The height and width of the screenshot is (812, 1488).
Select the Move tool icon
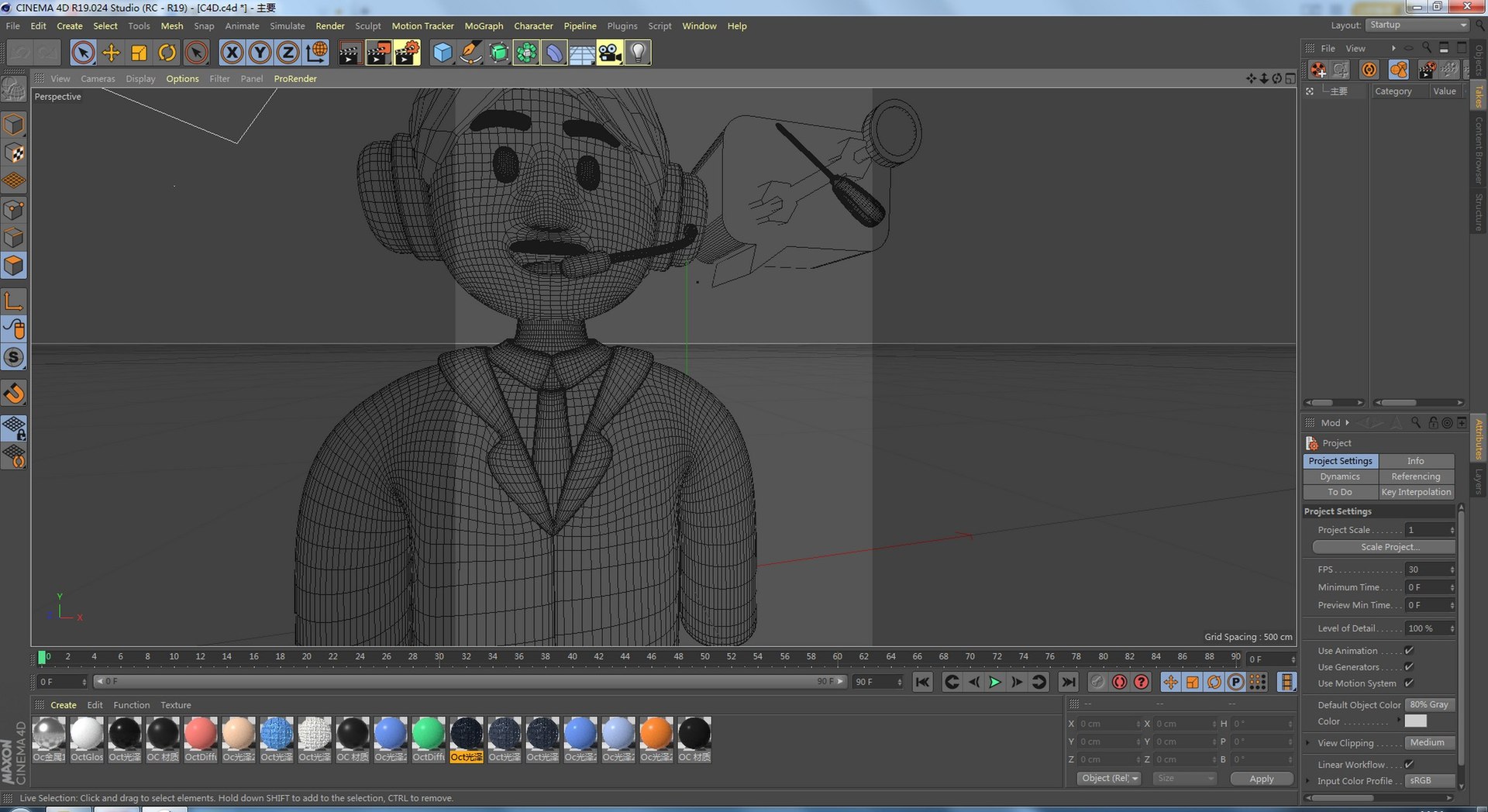[x=111, y=53]
